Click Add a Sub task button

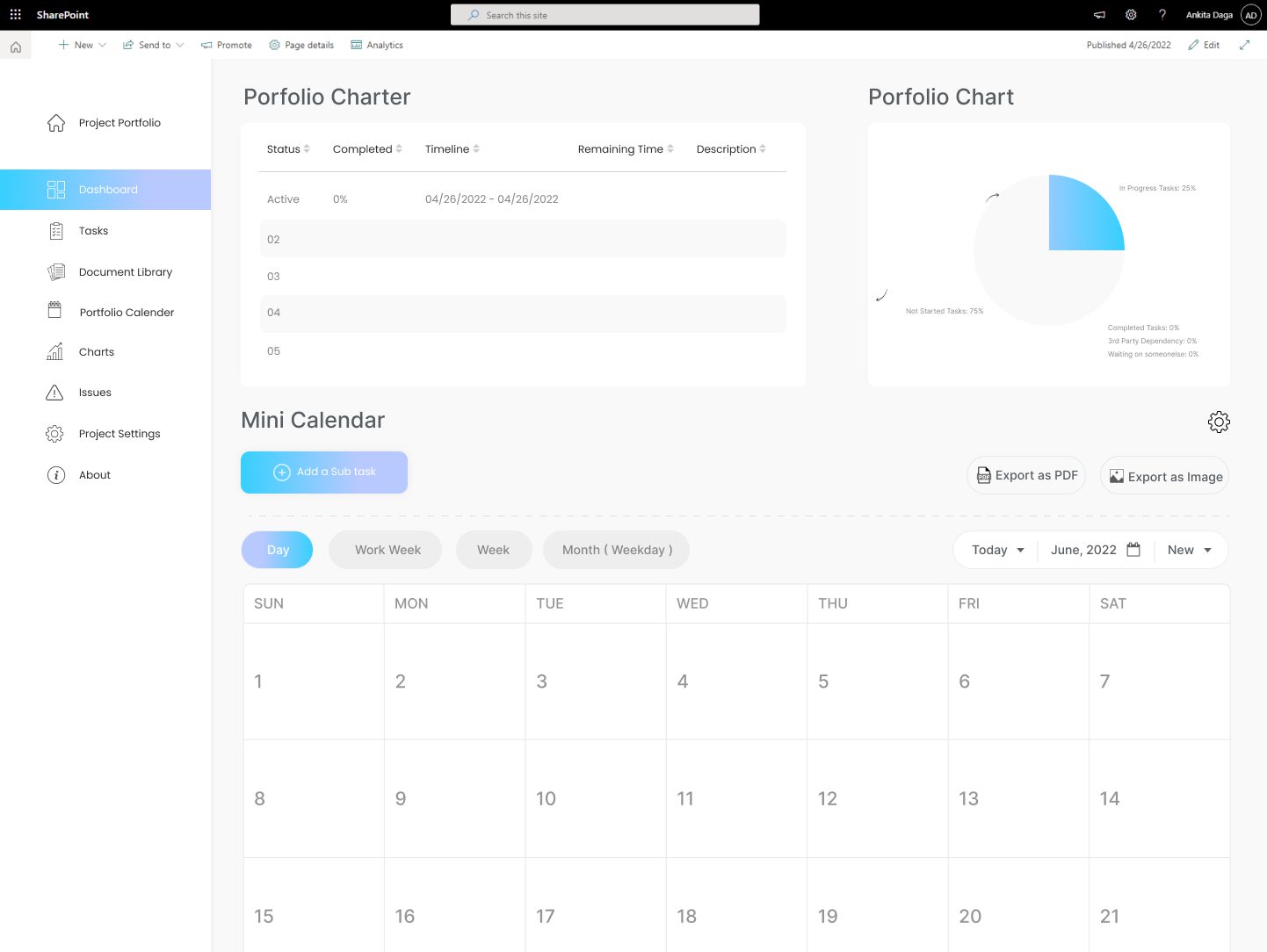click(324, 472)
